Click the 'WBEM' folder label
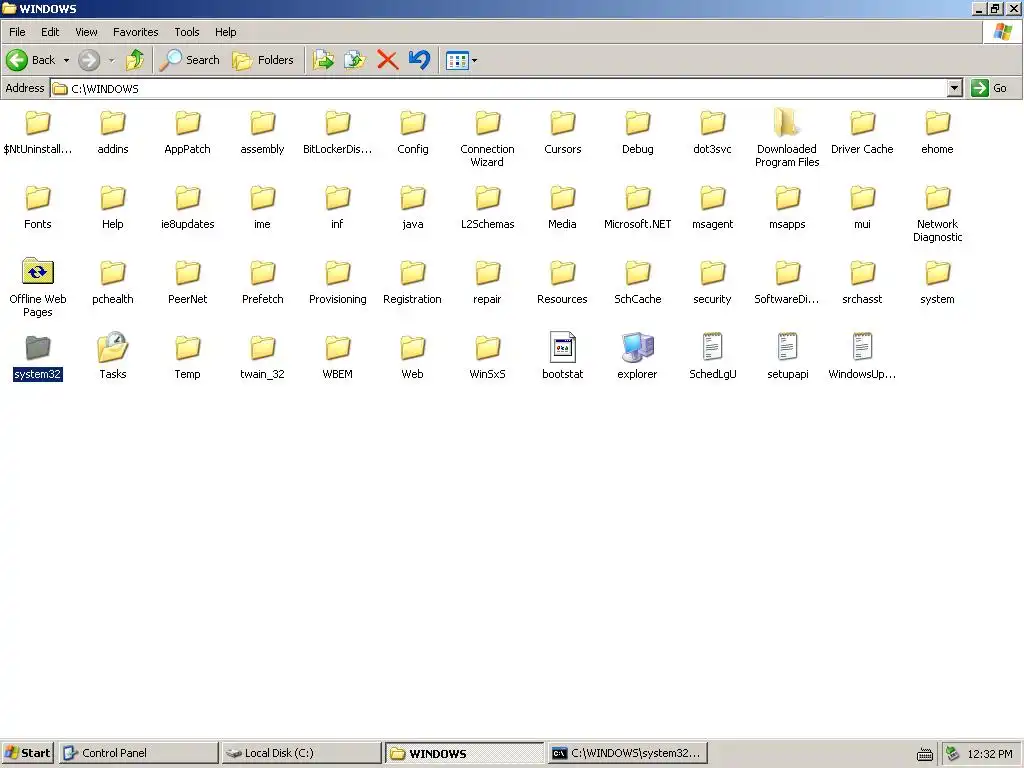 click(338, 374)
